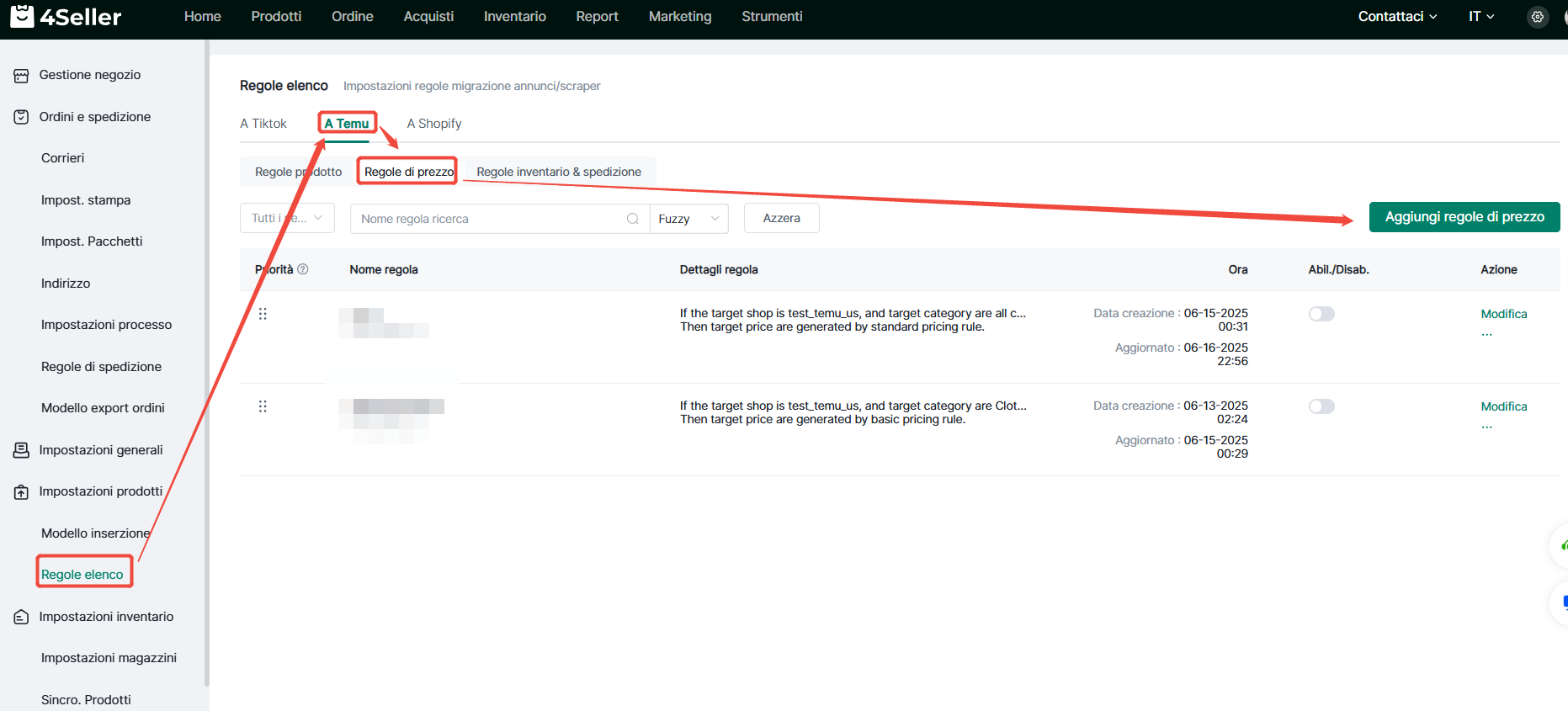Open Regole di spedizione in sidebar
The width and height of the screenshot is (1568, 711).
101,367
